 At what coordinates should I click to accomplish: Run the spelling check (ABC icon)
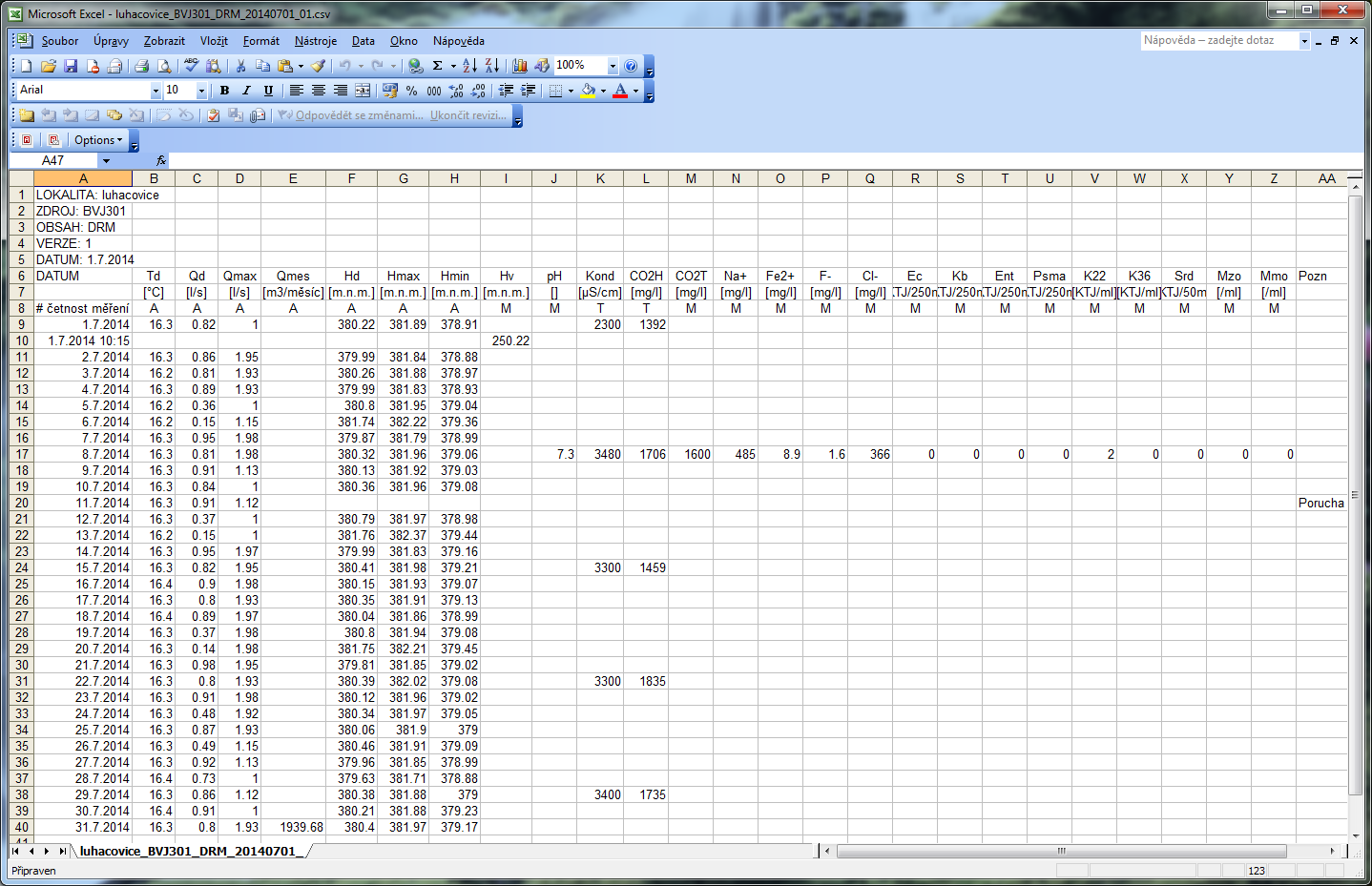pyautogui.click(x=191, y=66)
